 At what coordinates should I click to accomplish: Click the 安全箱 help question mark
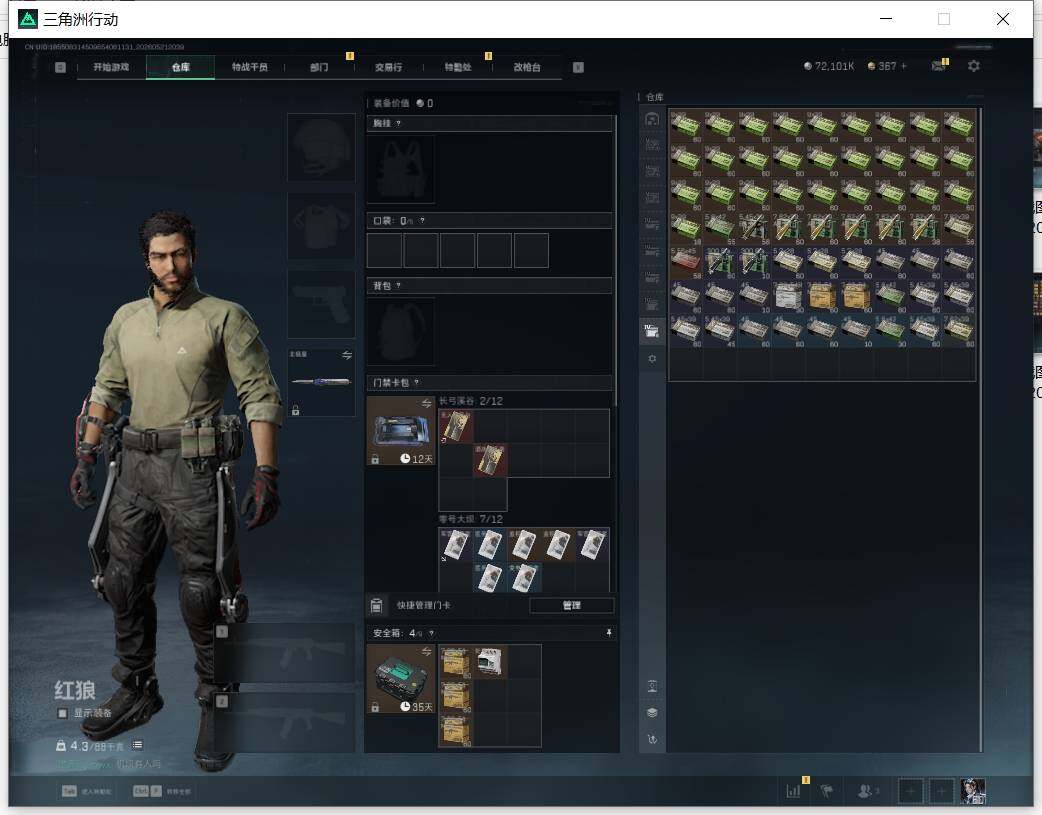pyautogui.click(x=431, y=634)
